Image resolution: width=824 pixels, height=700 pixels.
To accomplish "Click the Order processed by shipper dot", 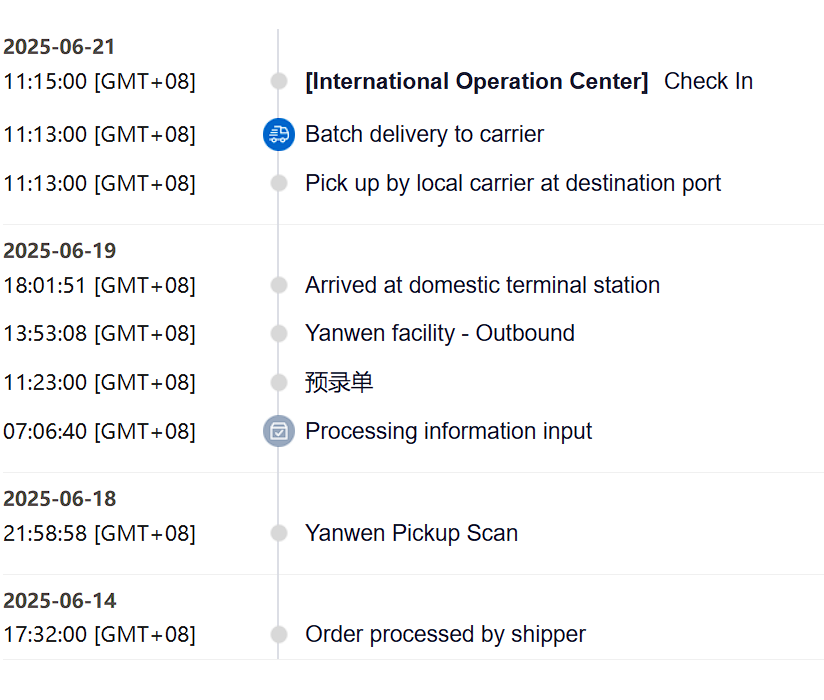I will [279, 634].
